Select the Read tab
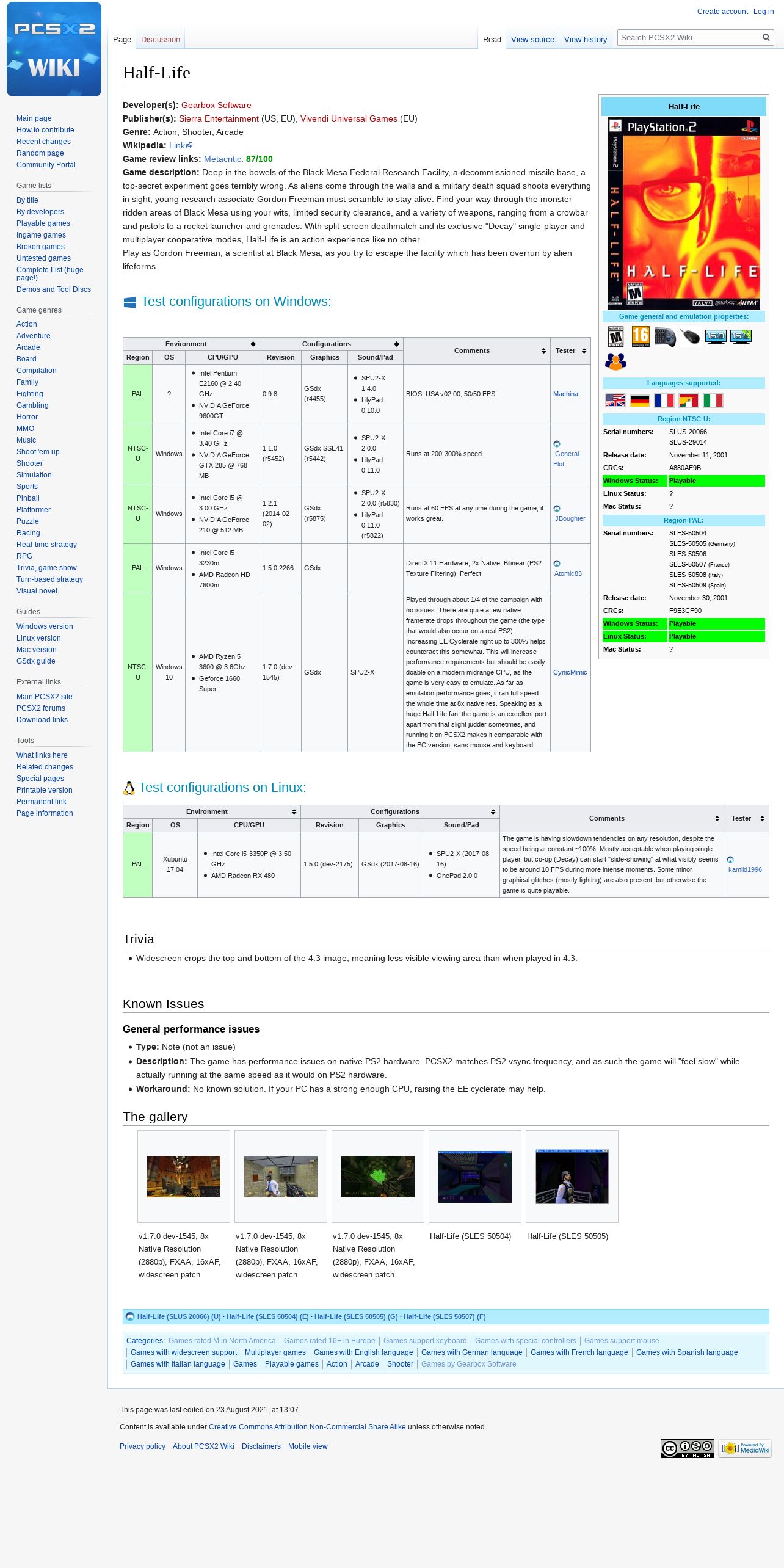The height and width of the screenshot is (1568, 784). point(492,40)
